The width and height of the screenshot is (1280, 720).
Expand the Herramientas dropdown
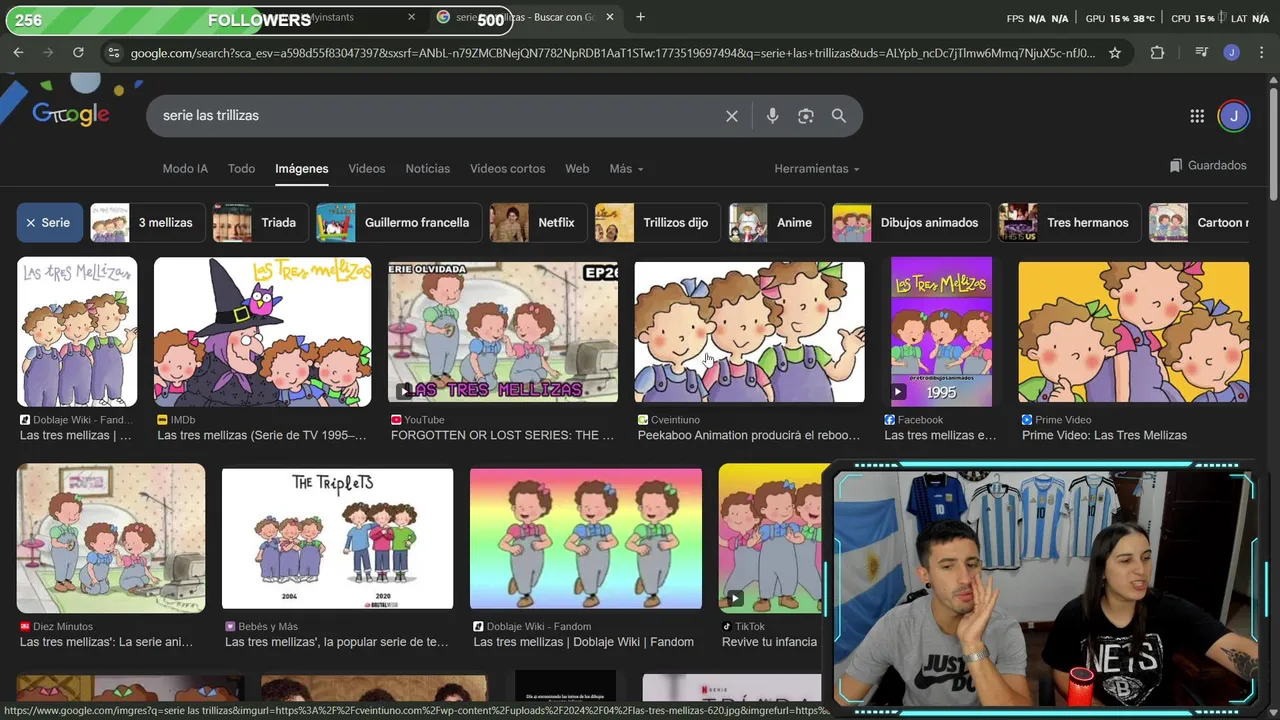click(x=817, y=169)
